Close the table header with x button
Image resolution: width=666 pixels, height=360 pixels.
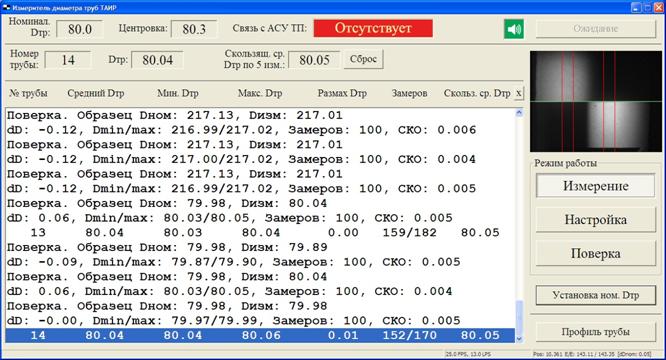click(x=519, y=93)
